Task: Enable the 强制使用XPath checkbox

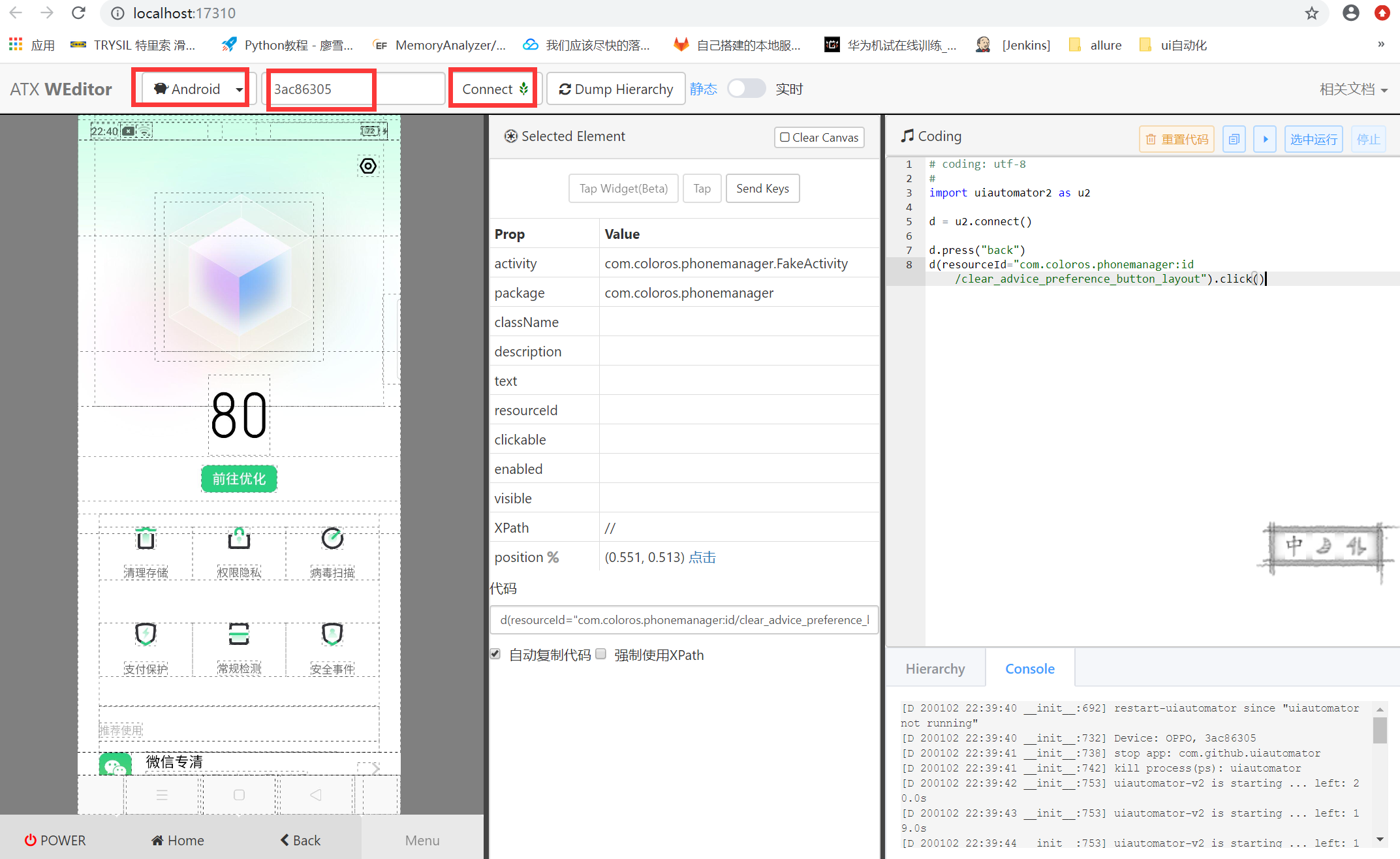Action: (601, 654)
